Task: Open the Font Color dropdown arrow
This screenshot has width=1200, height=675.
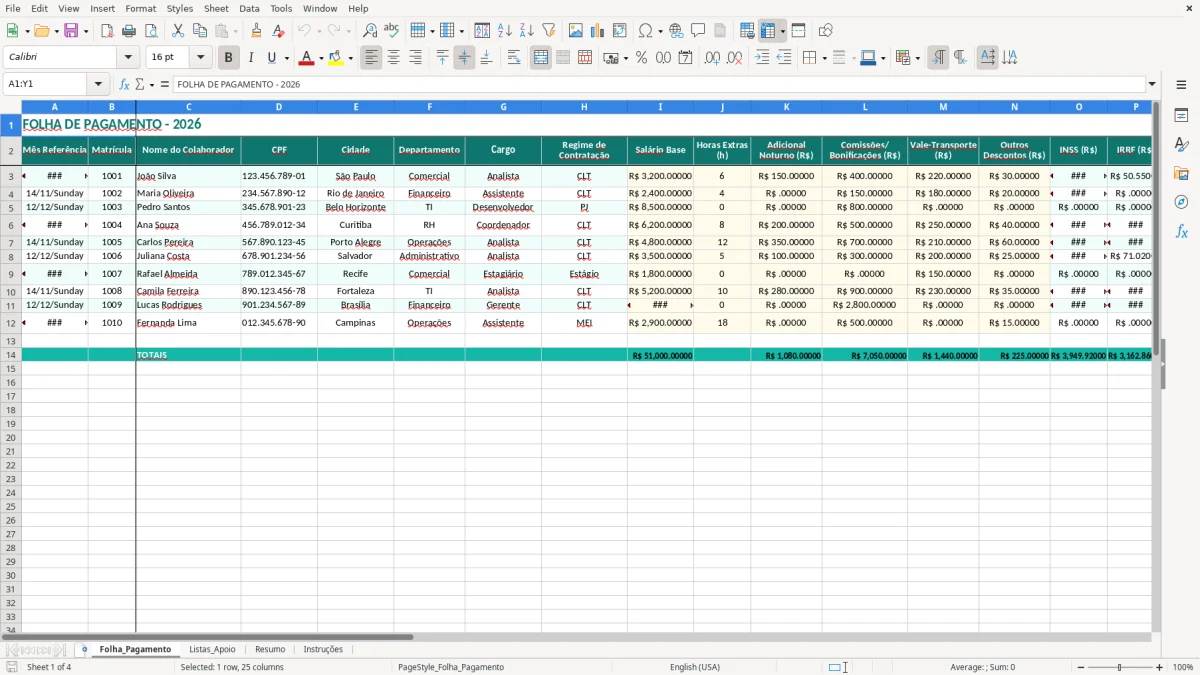Action: click(320, 58)
